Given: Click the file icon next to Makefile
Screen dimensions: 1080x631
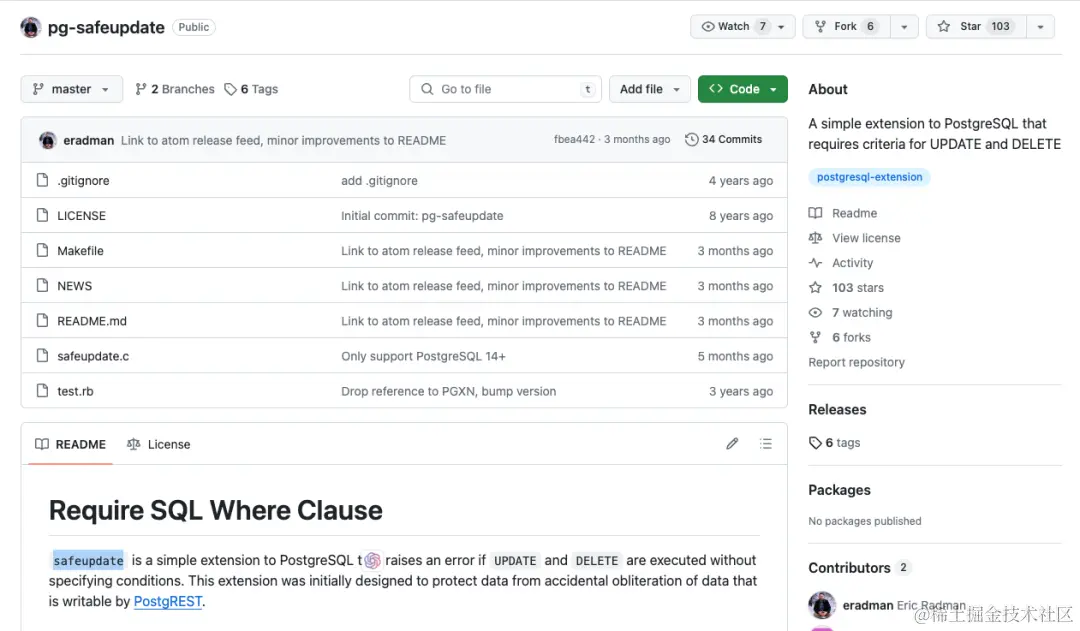Looking at the screenshot, I should tap(42, 250).
